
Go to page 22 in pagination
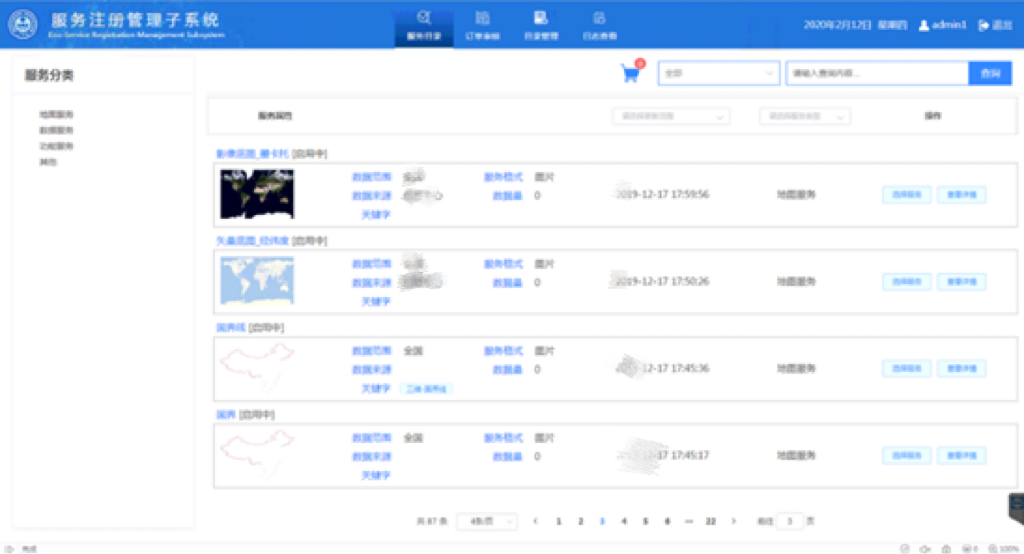click(x=711, y=521)
